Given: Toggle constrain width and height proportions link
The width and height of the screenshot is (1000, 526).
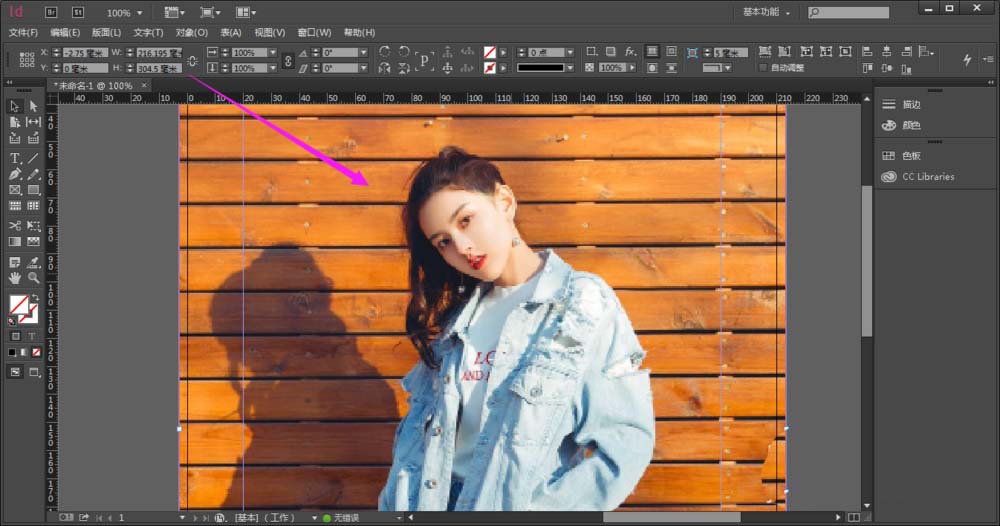Looking at the screenshot, I should coord(192,60).
